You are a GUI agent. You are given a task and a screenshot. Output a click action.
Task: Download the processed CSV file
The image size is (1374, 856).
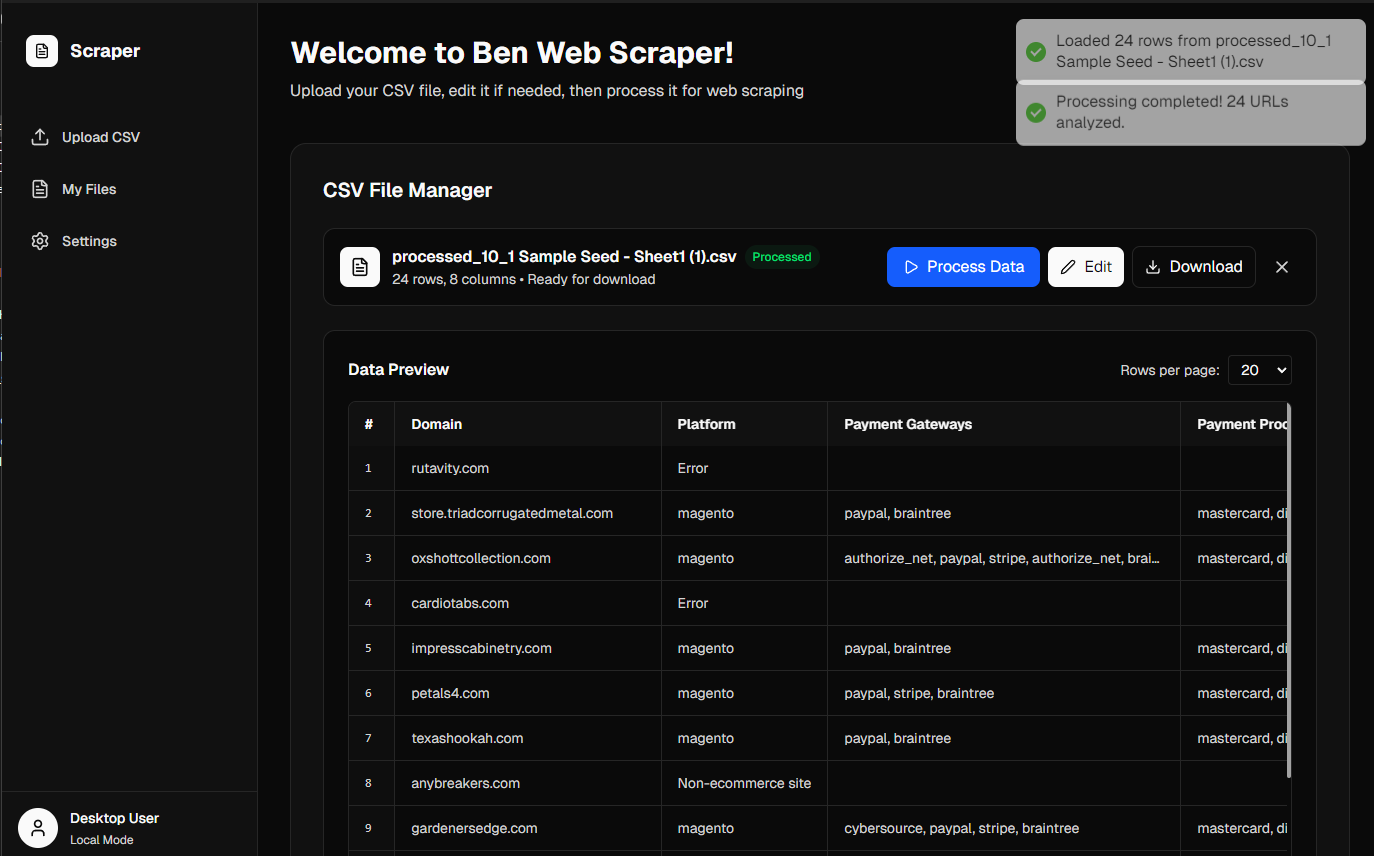(x=1193, y=267)
